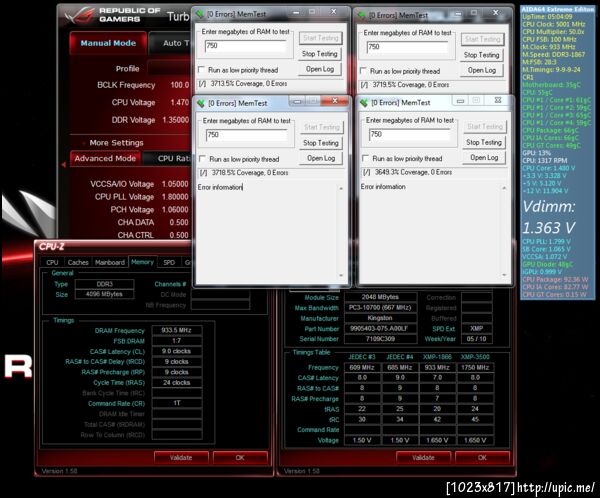Click part number 9905403-075.A00LF
600x498 pixels.
coord(380,328)
